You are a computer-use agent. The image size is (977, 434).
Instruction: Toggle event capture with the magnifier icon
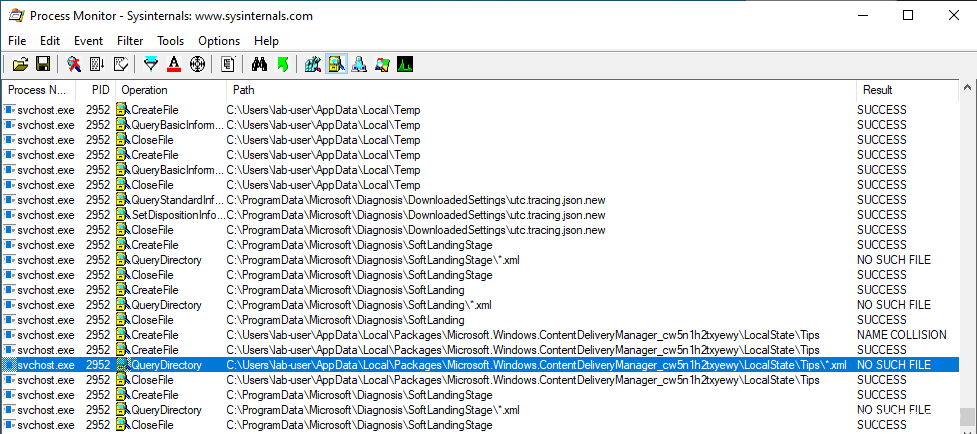pos(74,64)
